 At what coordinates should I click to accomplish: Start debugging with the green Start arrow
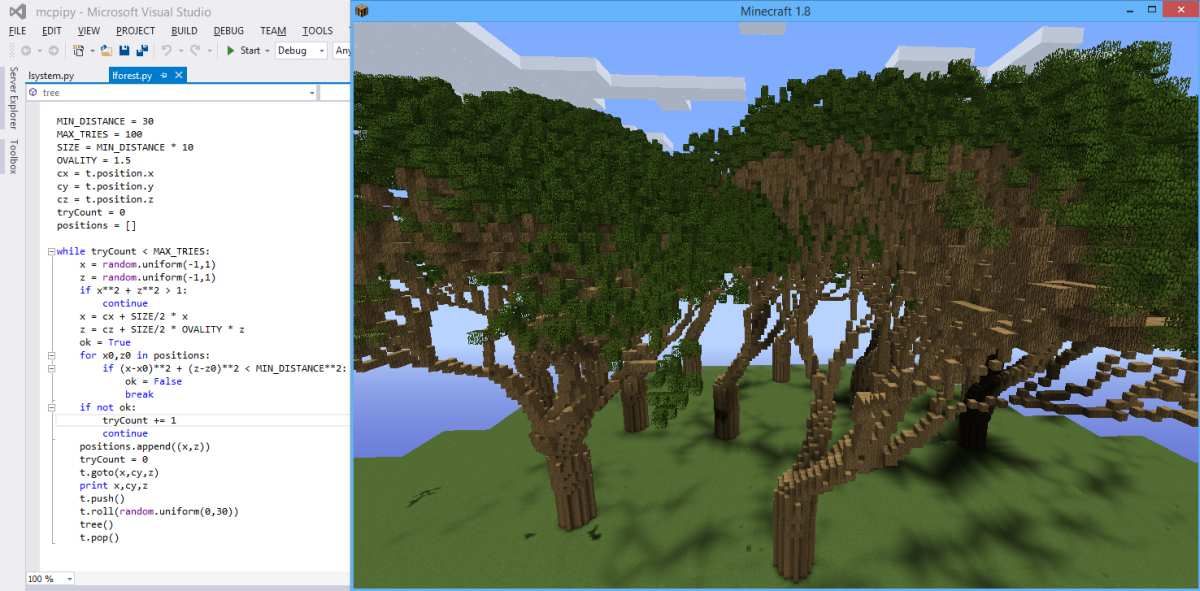[x=231, y=50]
